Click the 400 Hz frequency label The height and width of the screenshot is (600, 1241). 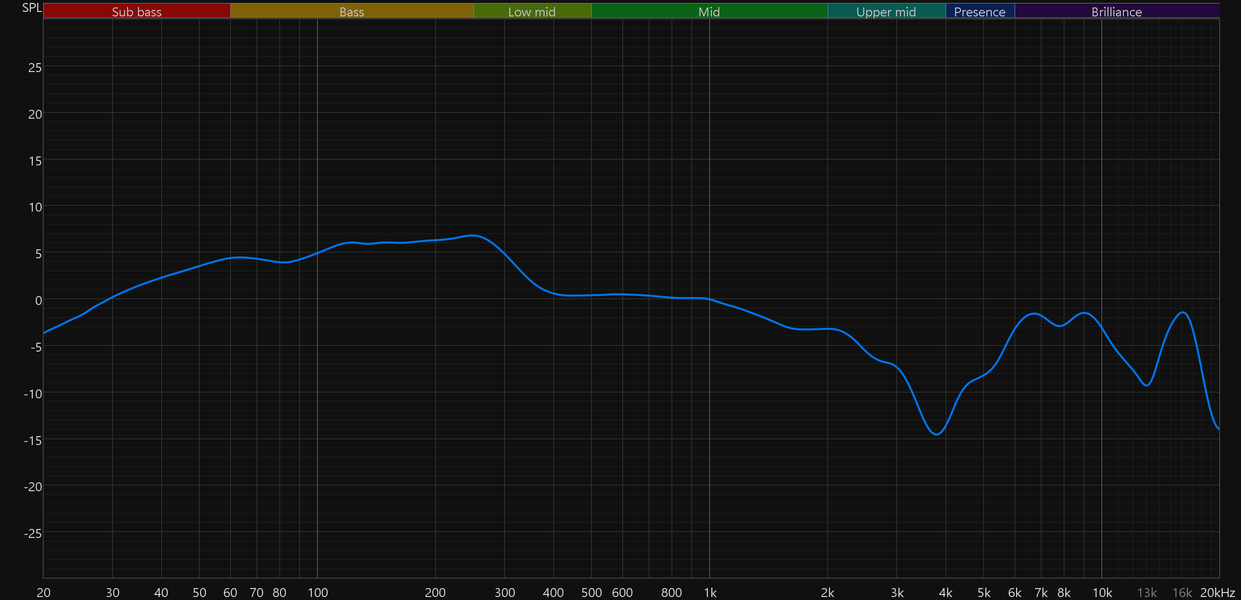pos(554,592)
